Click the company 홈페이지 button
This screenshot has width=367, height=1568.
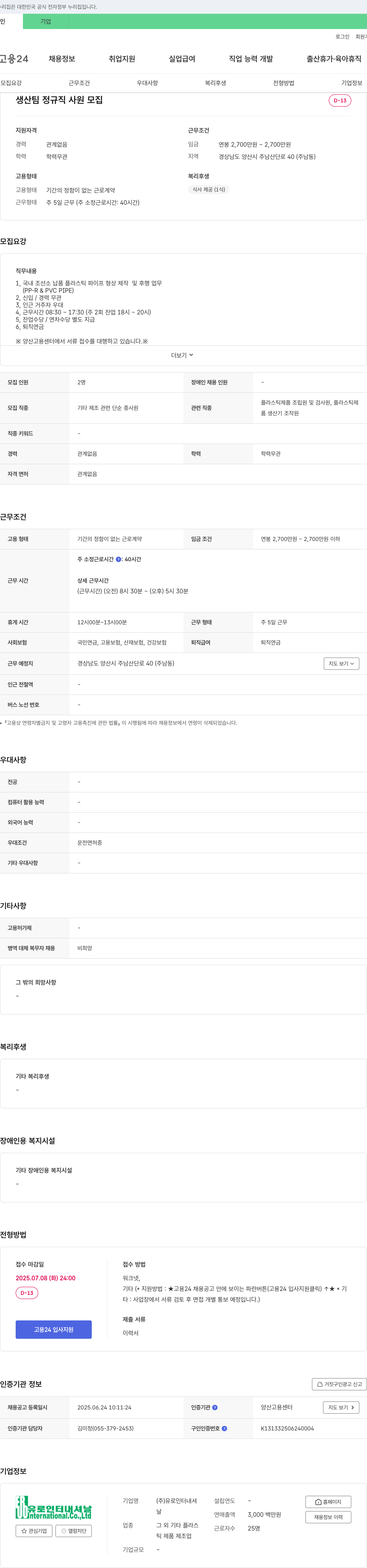coord(328,1502)
